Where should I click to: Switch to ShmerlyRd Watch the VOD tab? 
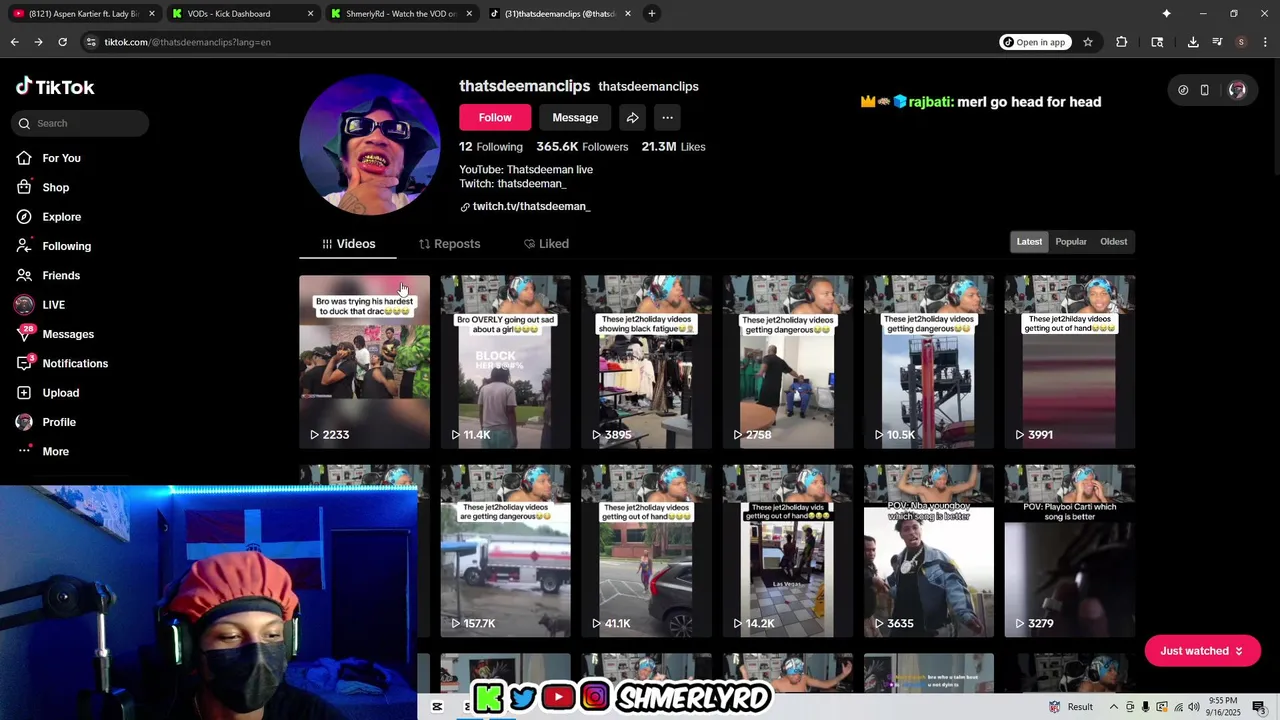pyautogui.click(x=402, y=14)
